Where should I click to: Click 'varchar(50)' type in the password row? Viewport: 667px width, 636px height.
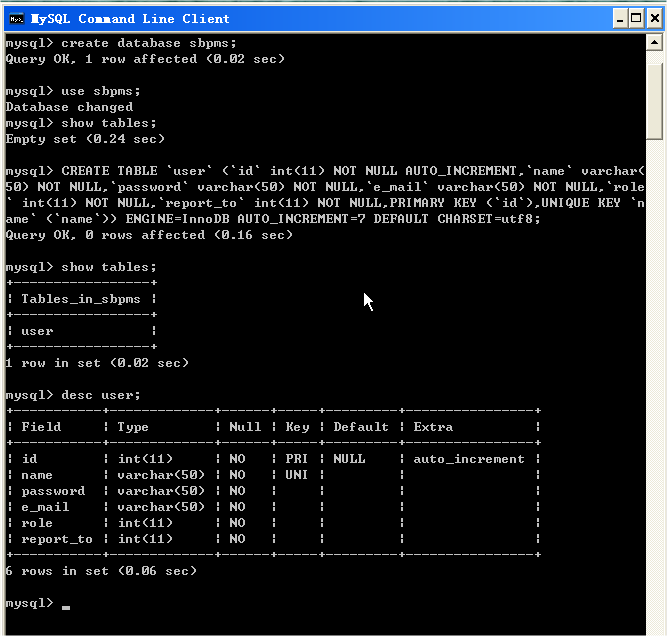pyautogui.click(x=161, y=491)
